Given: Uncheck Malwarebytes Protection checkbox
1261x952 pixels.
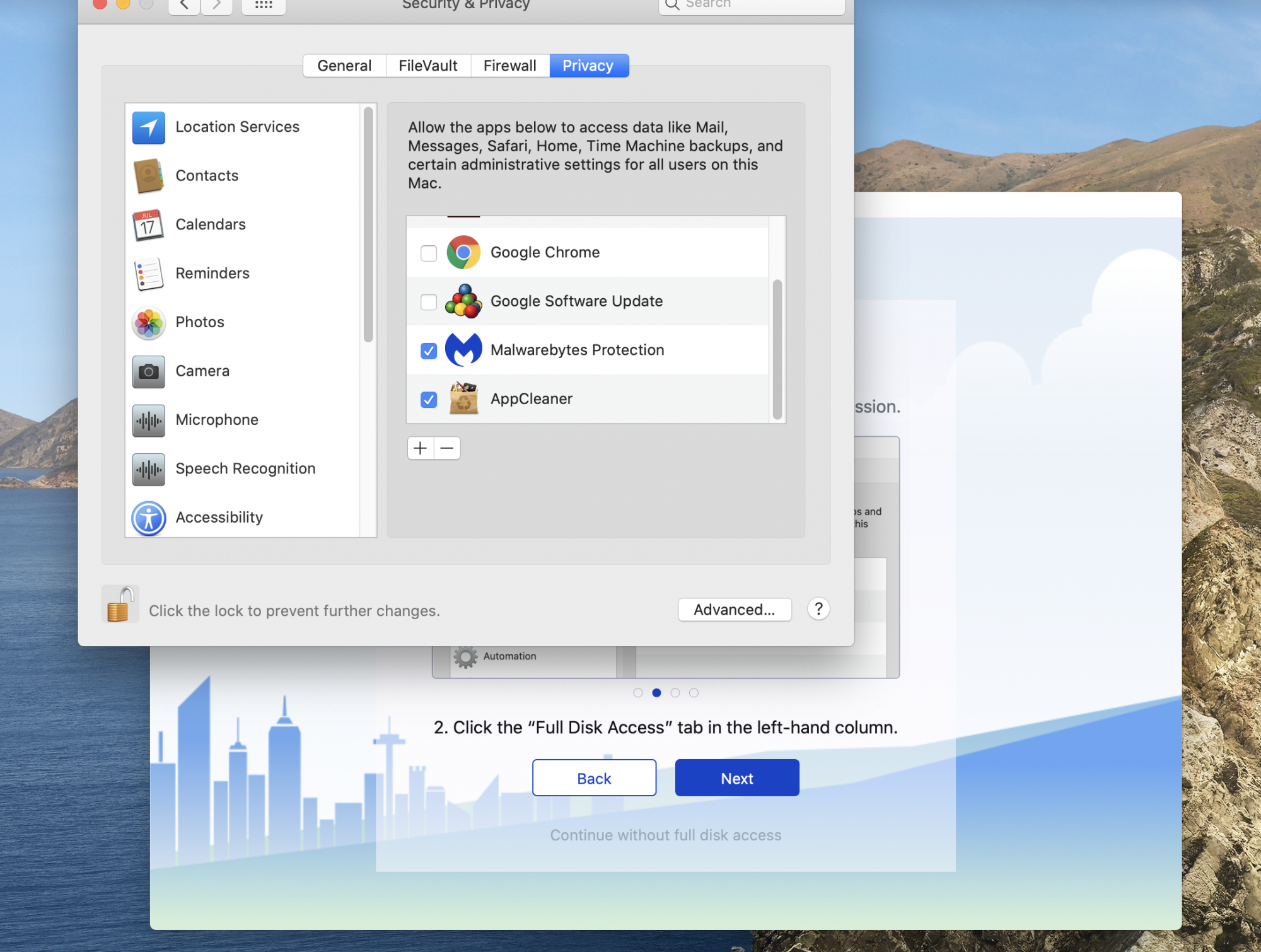Looking at the screenshot, I should click(x=429, y=351).
